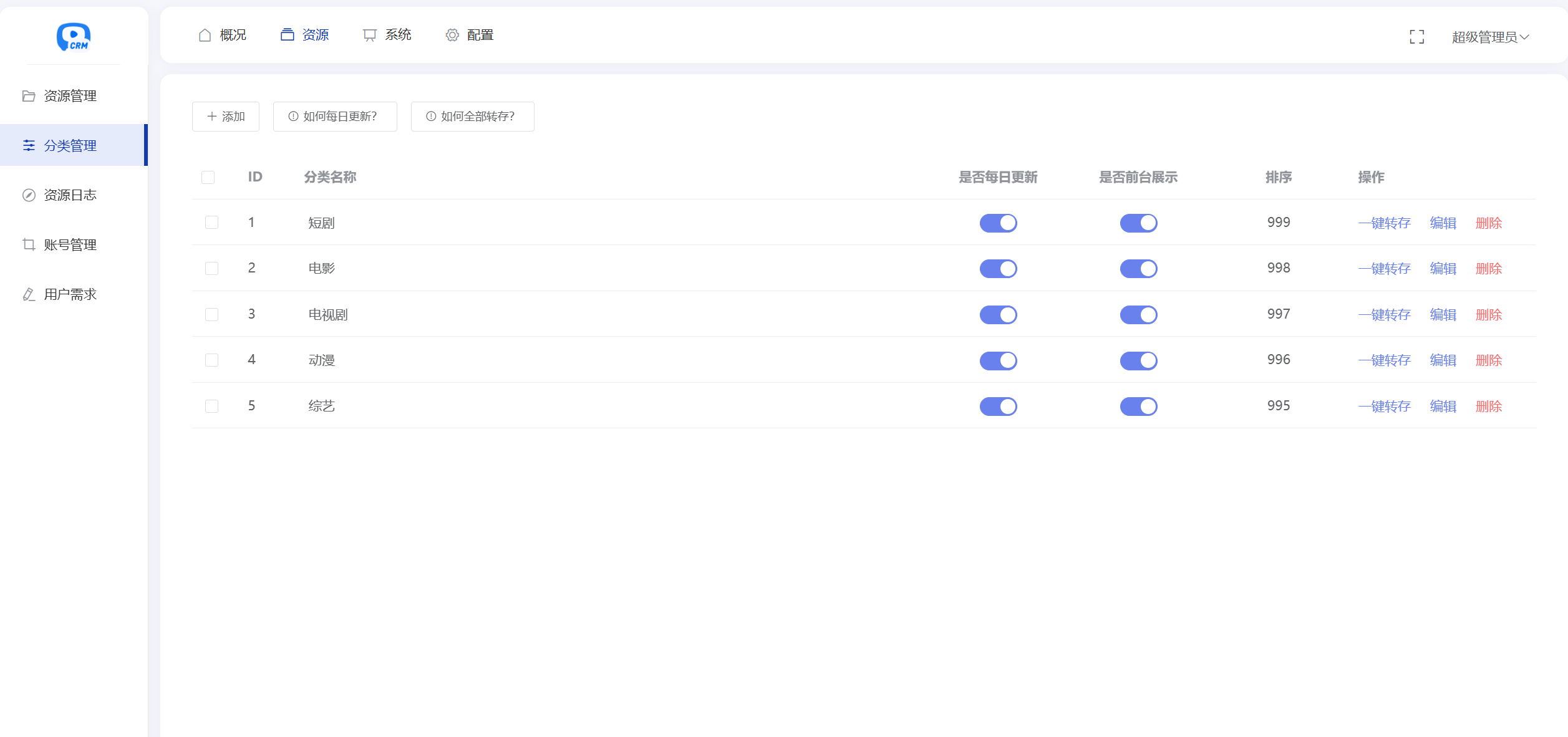The width and height of the screenshot is (1568, 737).
Task: Click 一键转存 for 电视剧 row
Action: coord(1384,315)
